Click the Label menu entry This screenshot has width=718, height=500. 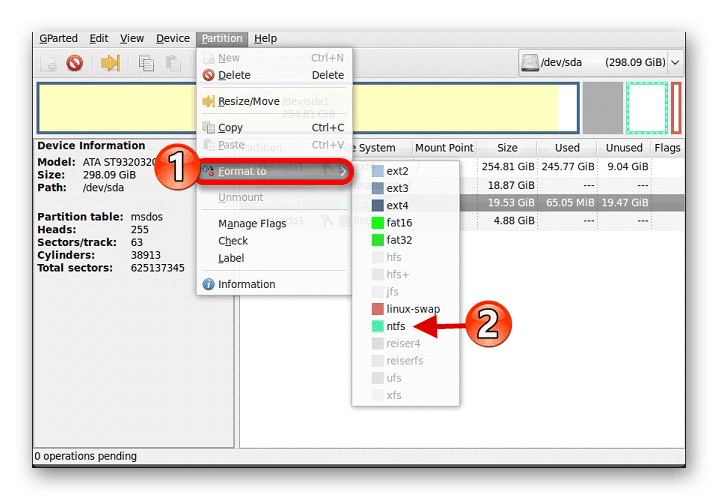coord(232,258)
